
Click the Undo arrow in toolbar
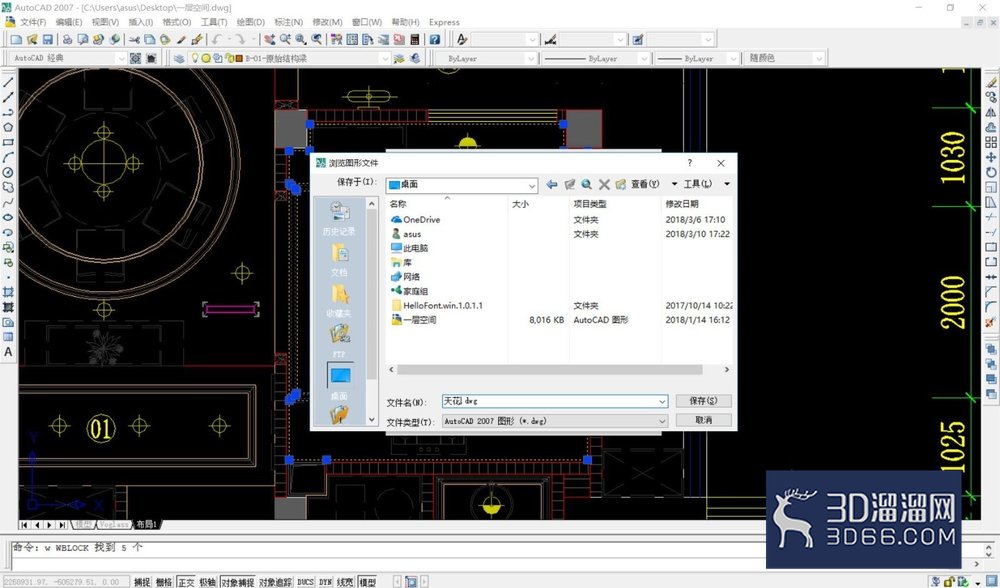tap(217, 40)
